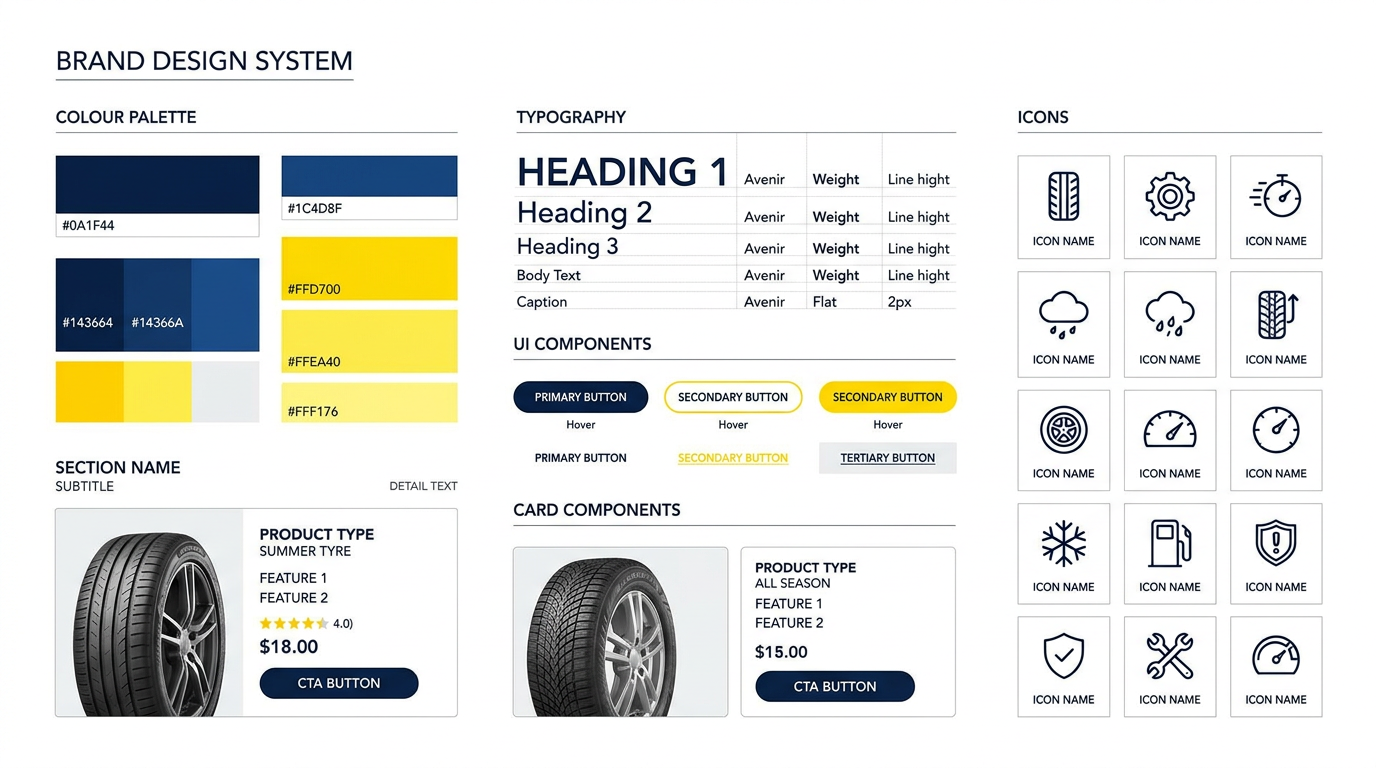Select the gear cog icon
This screenshot has height=768, width=1376.
(x=1170, y=196)
